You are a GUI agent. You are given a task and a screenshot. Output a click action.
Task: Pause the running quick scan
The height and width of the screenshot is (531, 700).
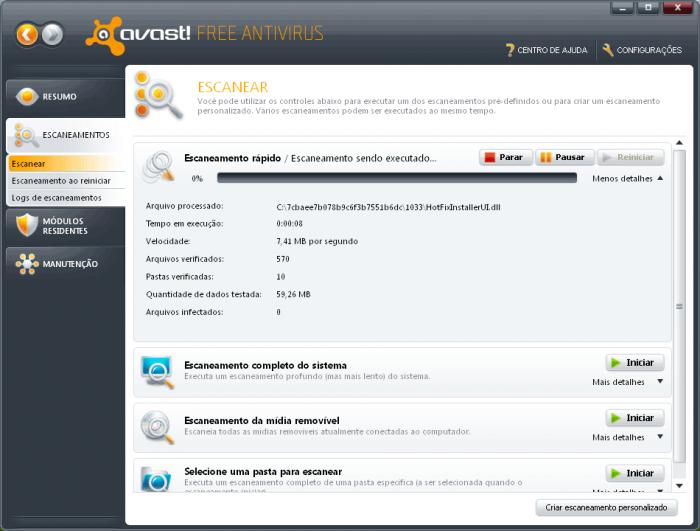pos(564,157)
